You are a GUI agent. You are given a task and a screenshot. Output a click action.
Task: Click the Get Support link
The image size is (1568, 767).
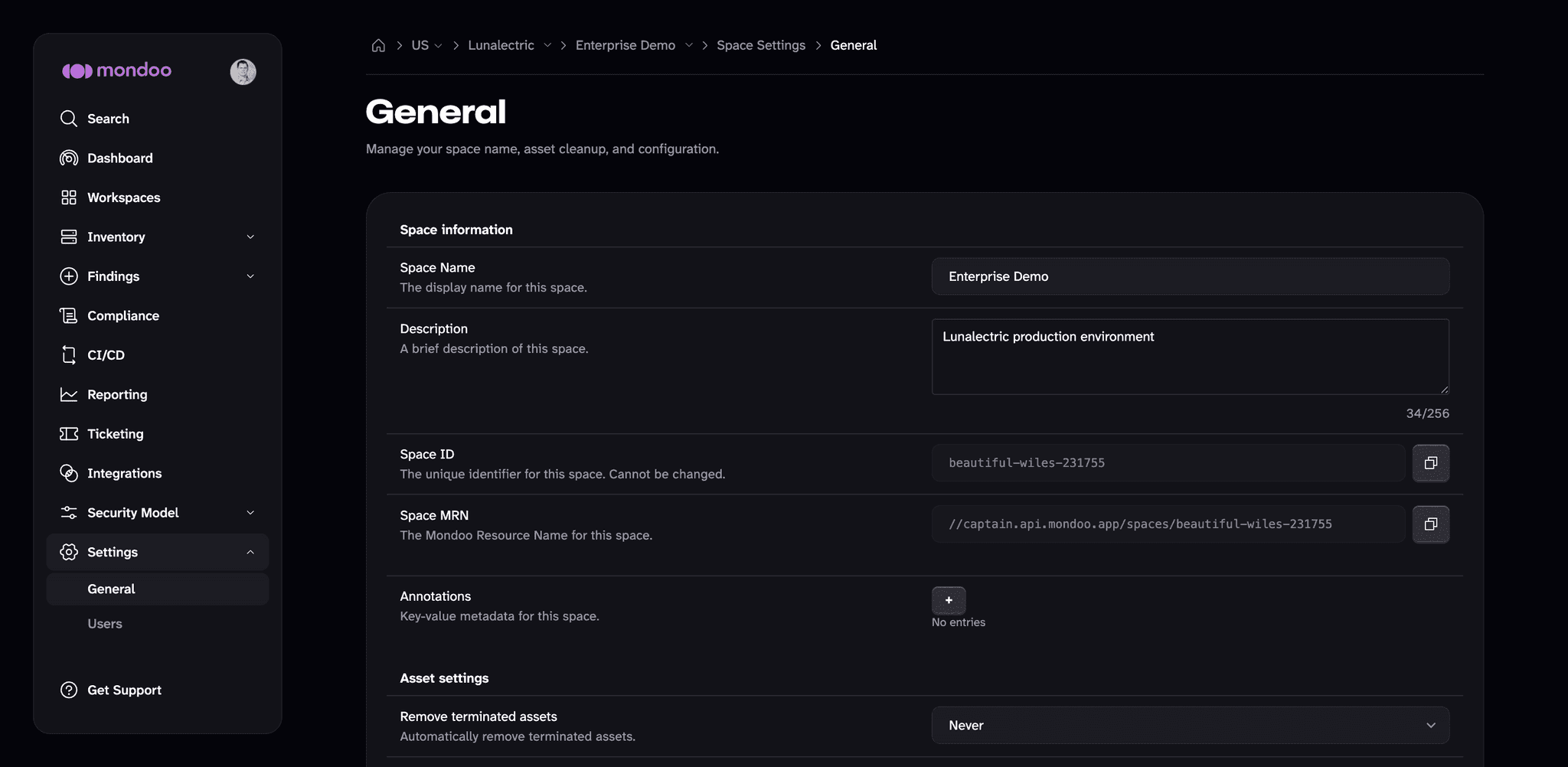(x=124, y=690)
